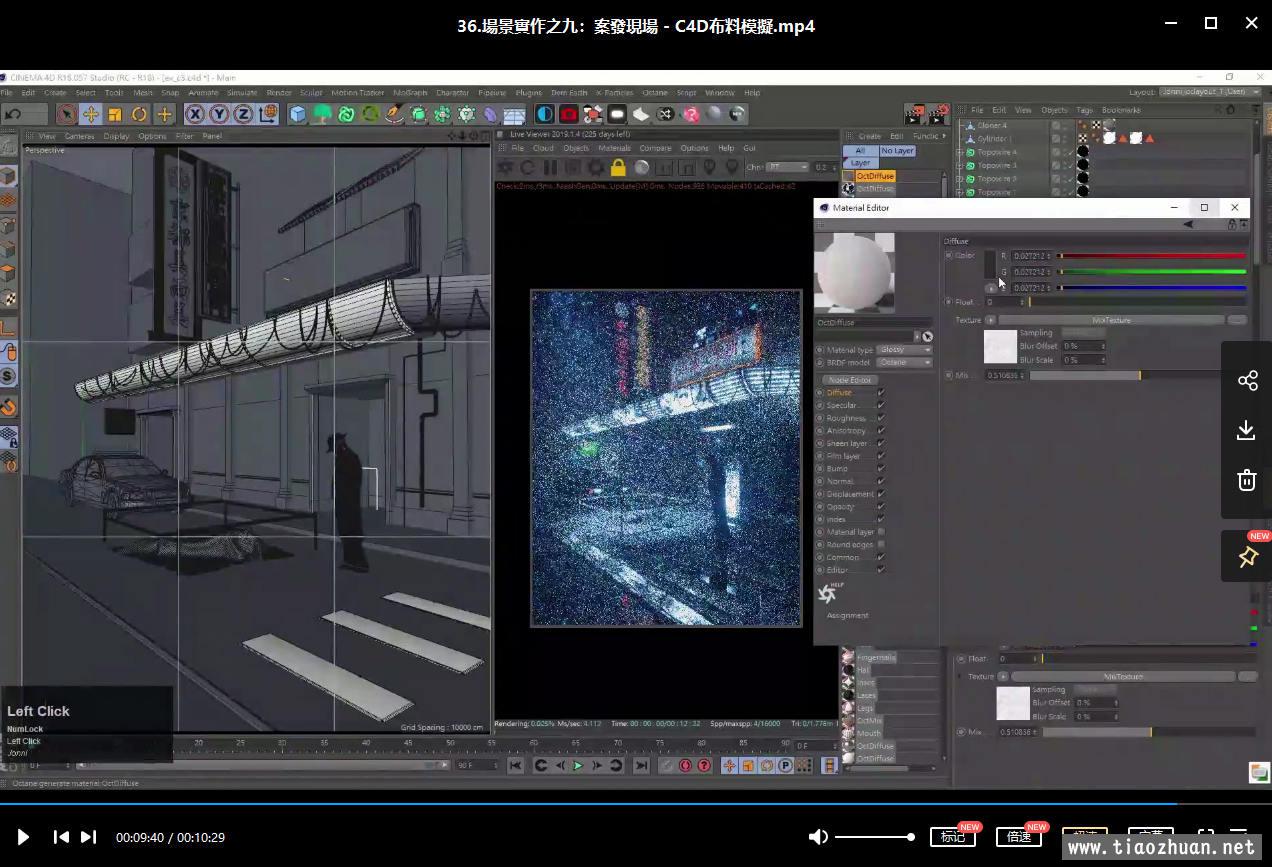Toggle the X axis lock
This screenshot has width=1272, height=867.
(195, 114)
